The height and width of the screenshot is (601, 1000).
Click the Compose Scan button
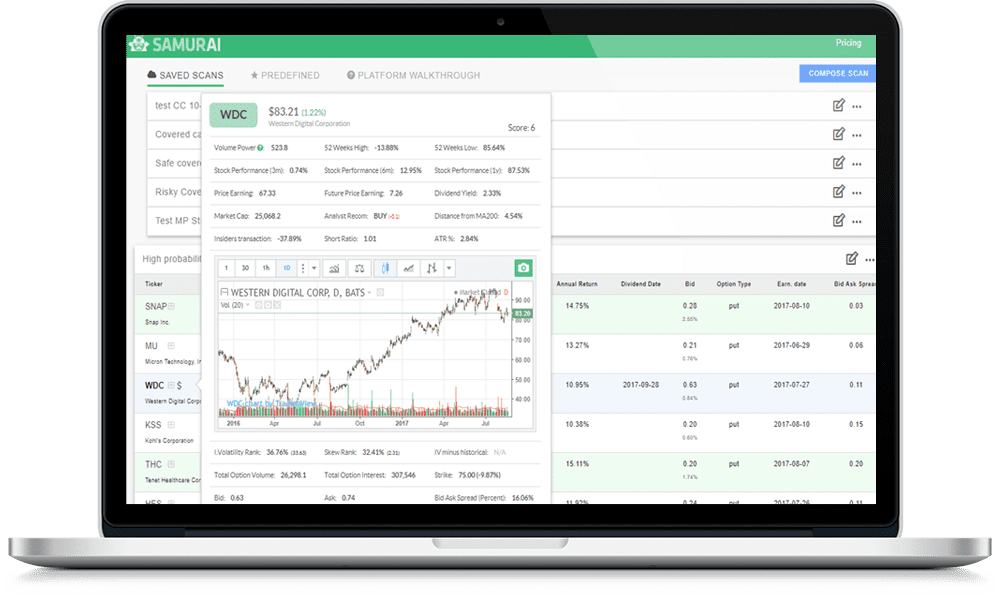(837, 73)
